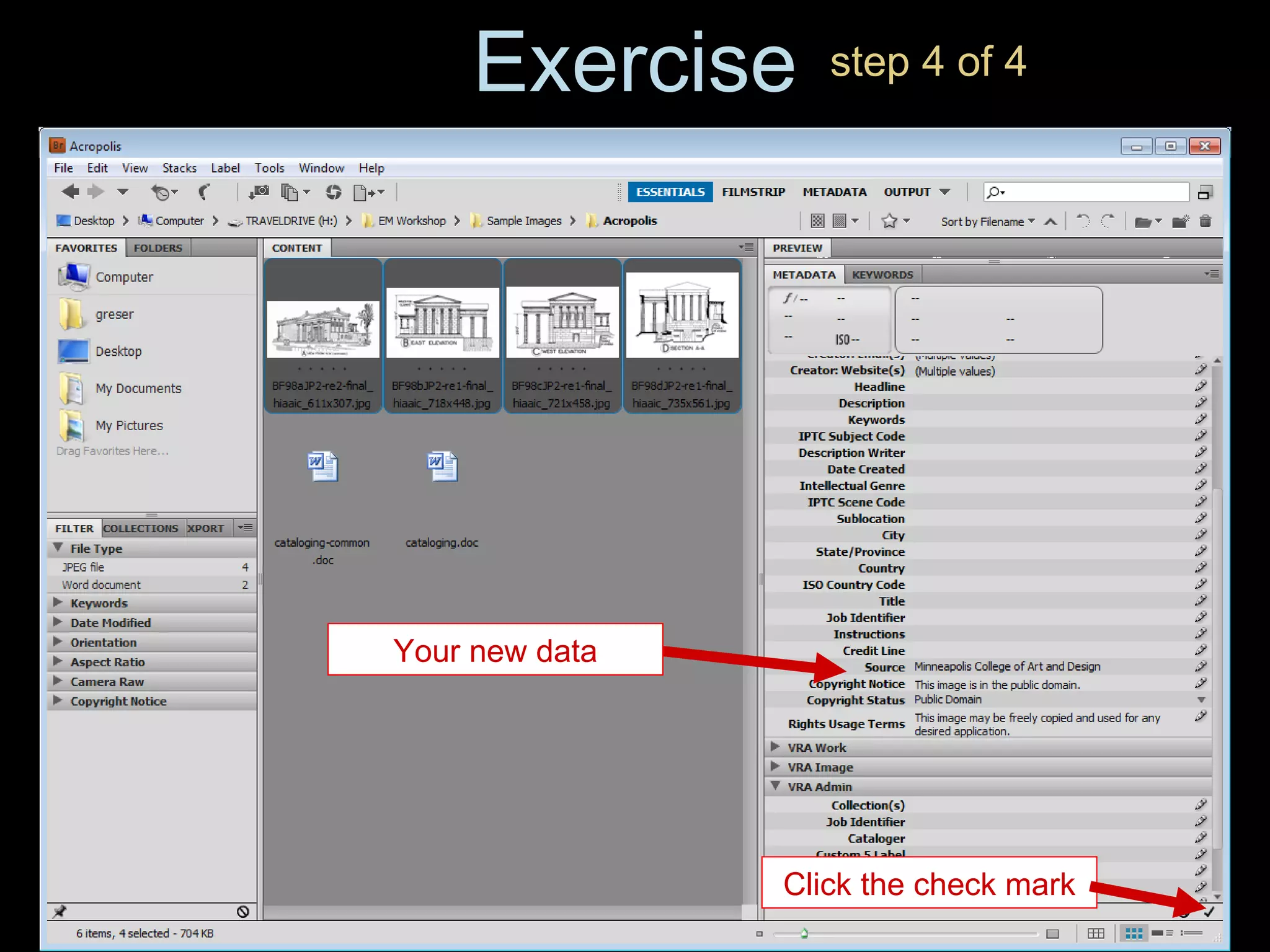Rotate 90 degrees clockwise icon

(x=1108, y=221)
